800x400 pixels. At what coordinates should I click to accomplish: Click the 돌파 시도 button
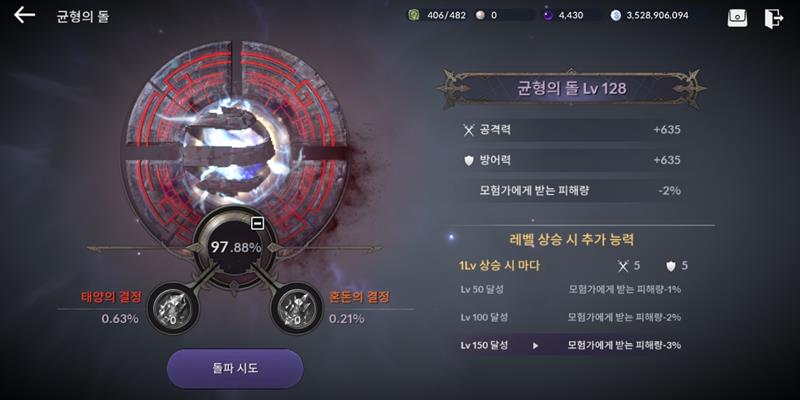coord(235,368)
